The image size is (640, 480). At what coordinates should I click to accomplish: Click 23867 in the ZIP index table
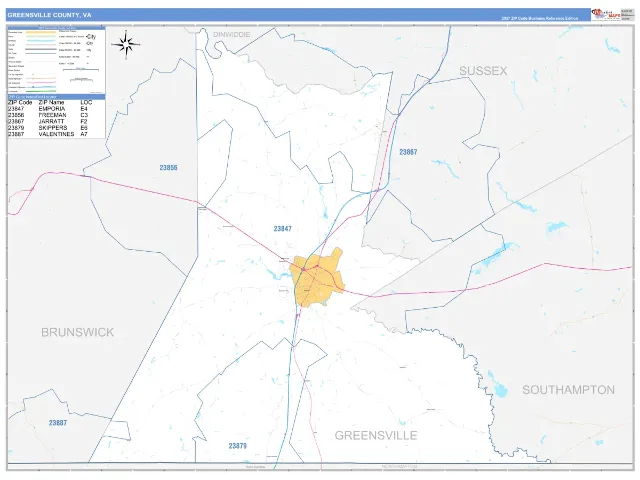coord(16,122)
